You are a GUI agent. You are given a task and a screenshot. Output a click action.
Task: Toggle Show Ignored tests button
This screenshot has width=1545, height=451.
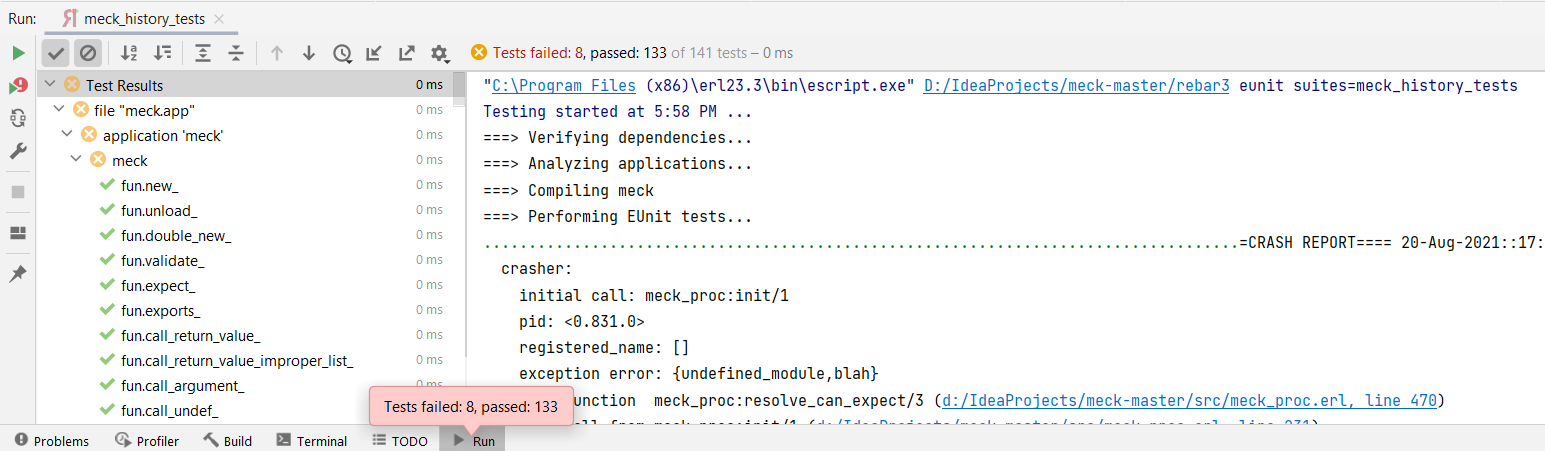tap(88, 53)
